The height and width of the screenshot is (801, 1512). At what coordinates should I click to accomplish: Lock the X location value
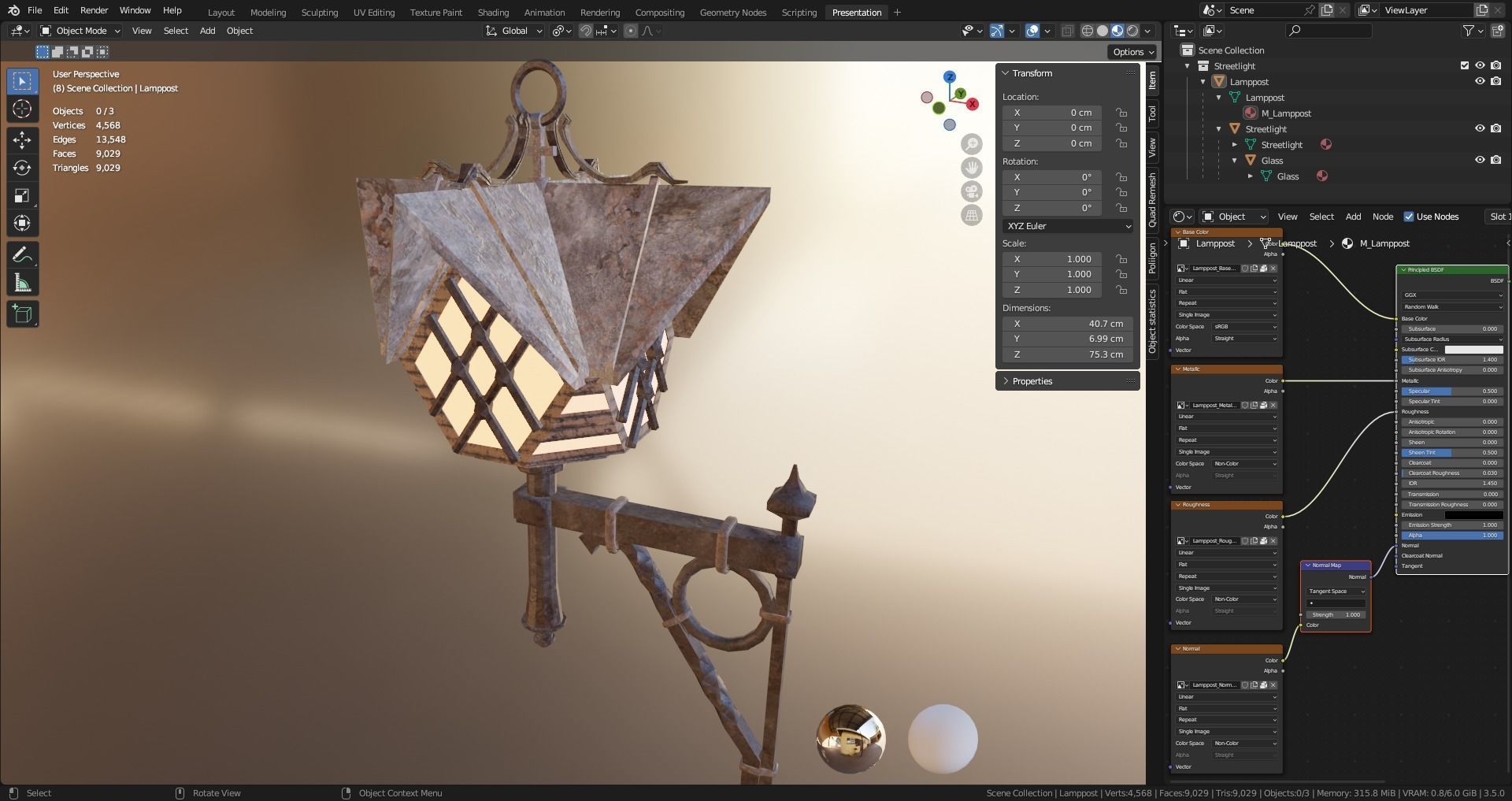(1121, 113)
